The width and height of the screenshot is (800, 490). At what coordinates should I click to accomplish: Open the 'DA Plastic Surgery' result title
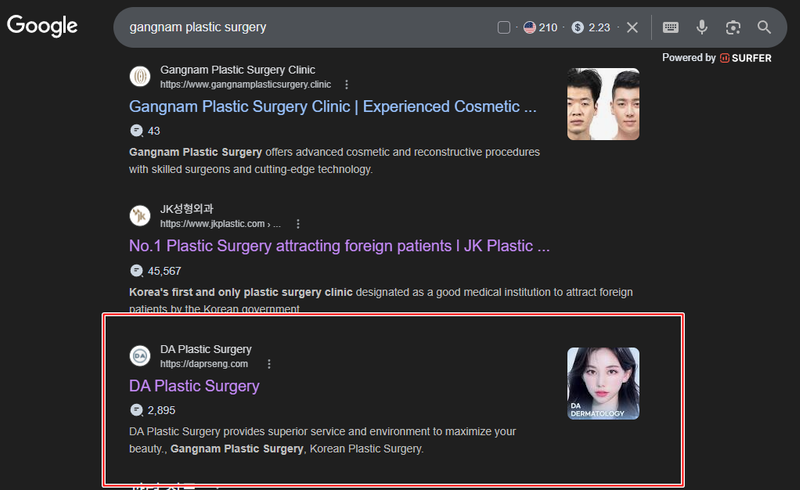pyautogui.click(x=194, y=386)
